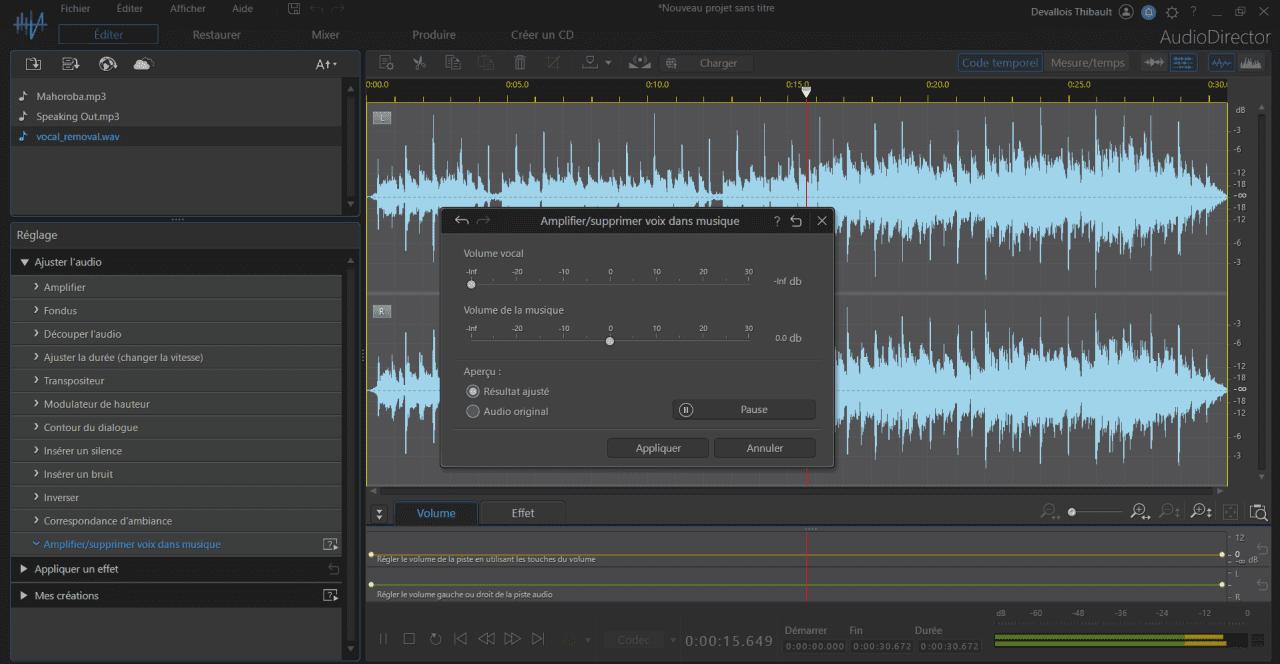Open the Mixer menu
This screenshot has height=664, width=1280.
click(x=327, y=34)
